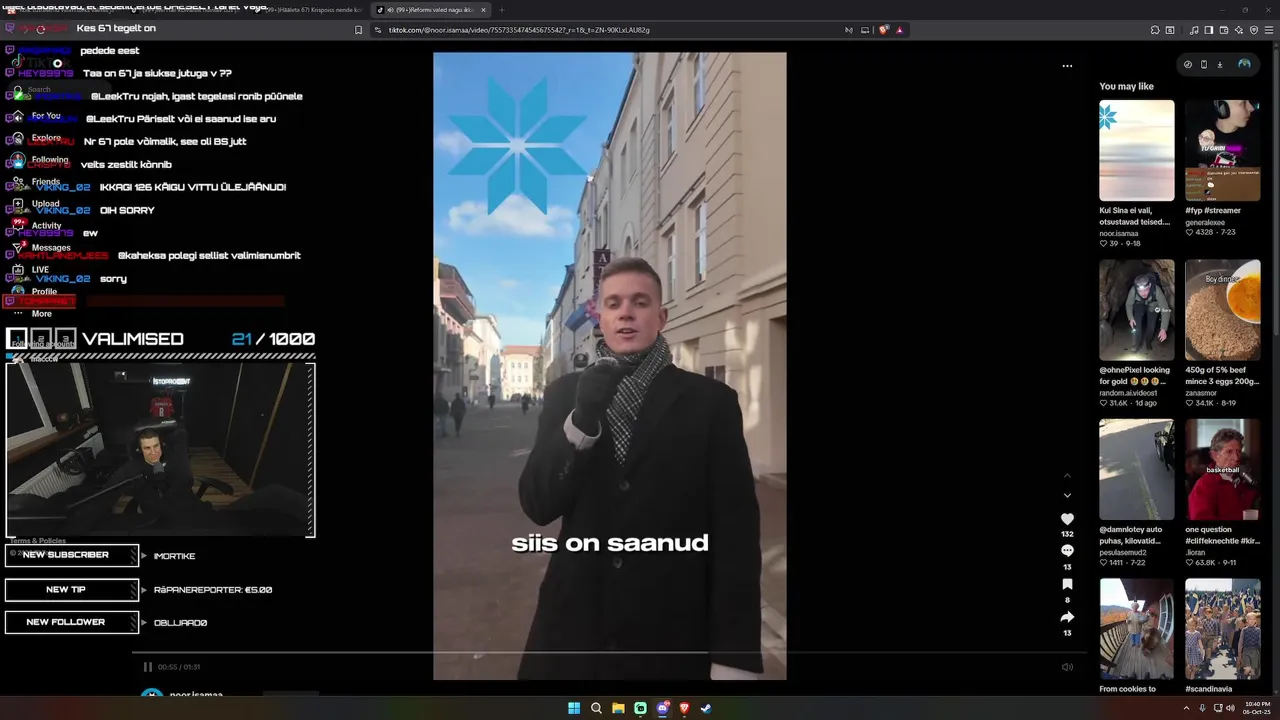Click the random.ai.videos1 author name
1280x720 pixels.
coord(1128,393)
